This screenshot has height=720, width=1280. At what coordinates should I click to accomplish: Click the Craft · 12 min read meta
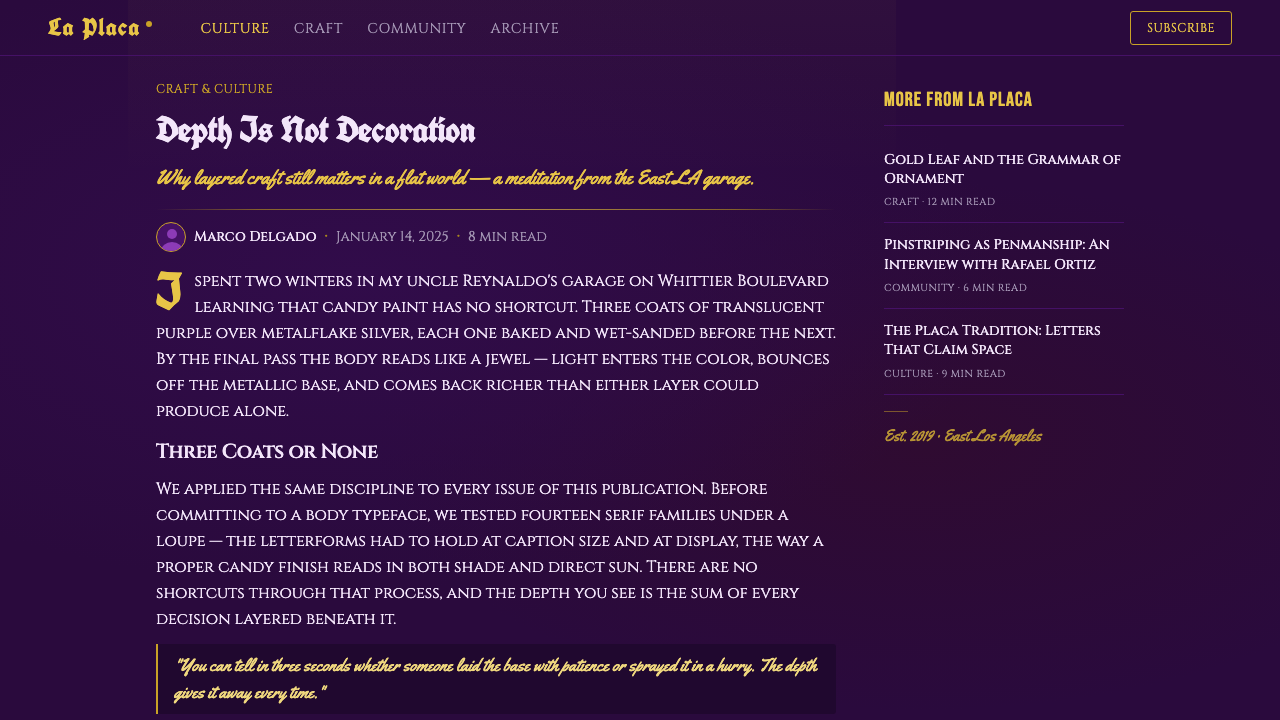pos(939,202)
